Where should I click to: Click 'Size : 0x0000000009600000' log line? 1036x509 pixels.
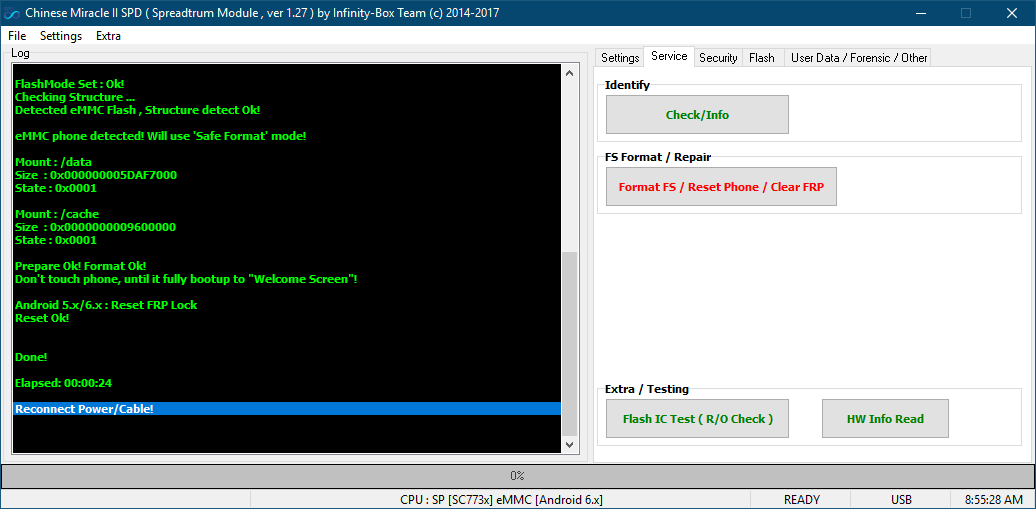pyautogui.click(x=95, y=227)
